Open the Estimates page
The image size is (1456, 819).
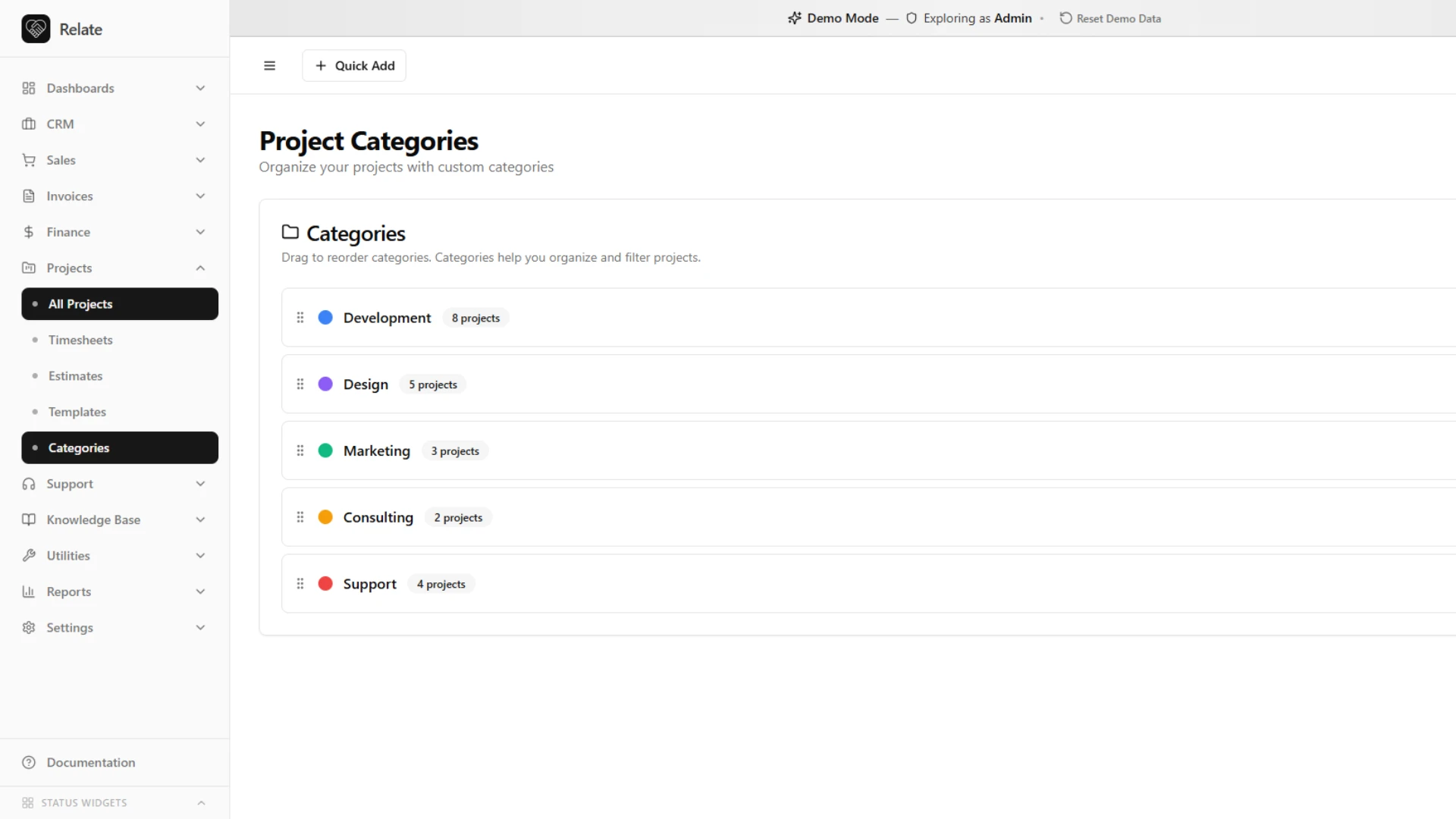click(x=120, y=376)
